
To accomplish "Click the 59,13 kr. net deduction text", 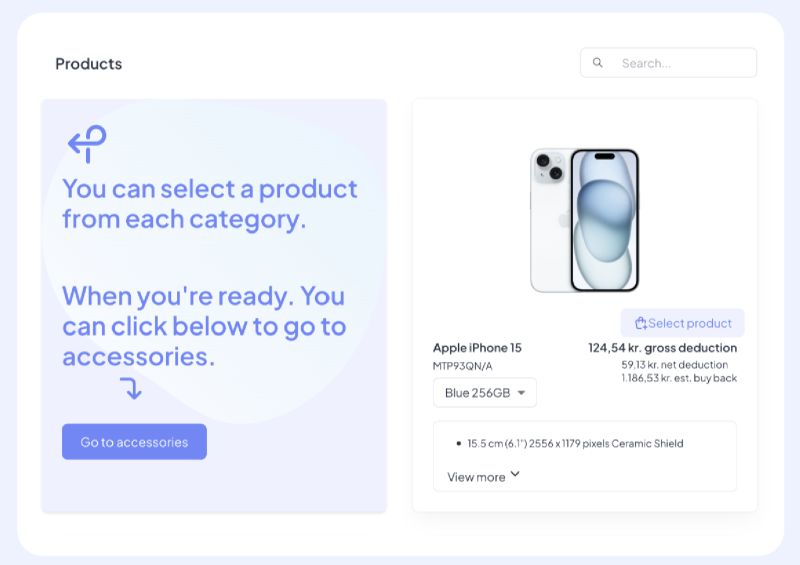I will pos(674,365).
